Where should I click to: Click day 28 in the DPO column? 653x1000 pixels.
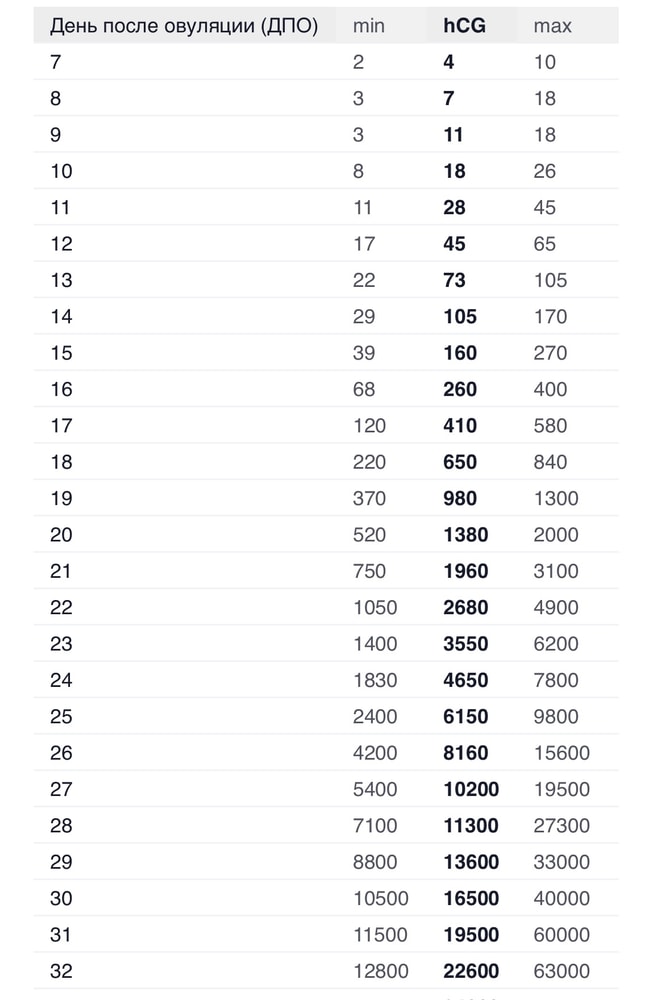point(61,826)
